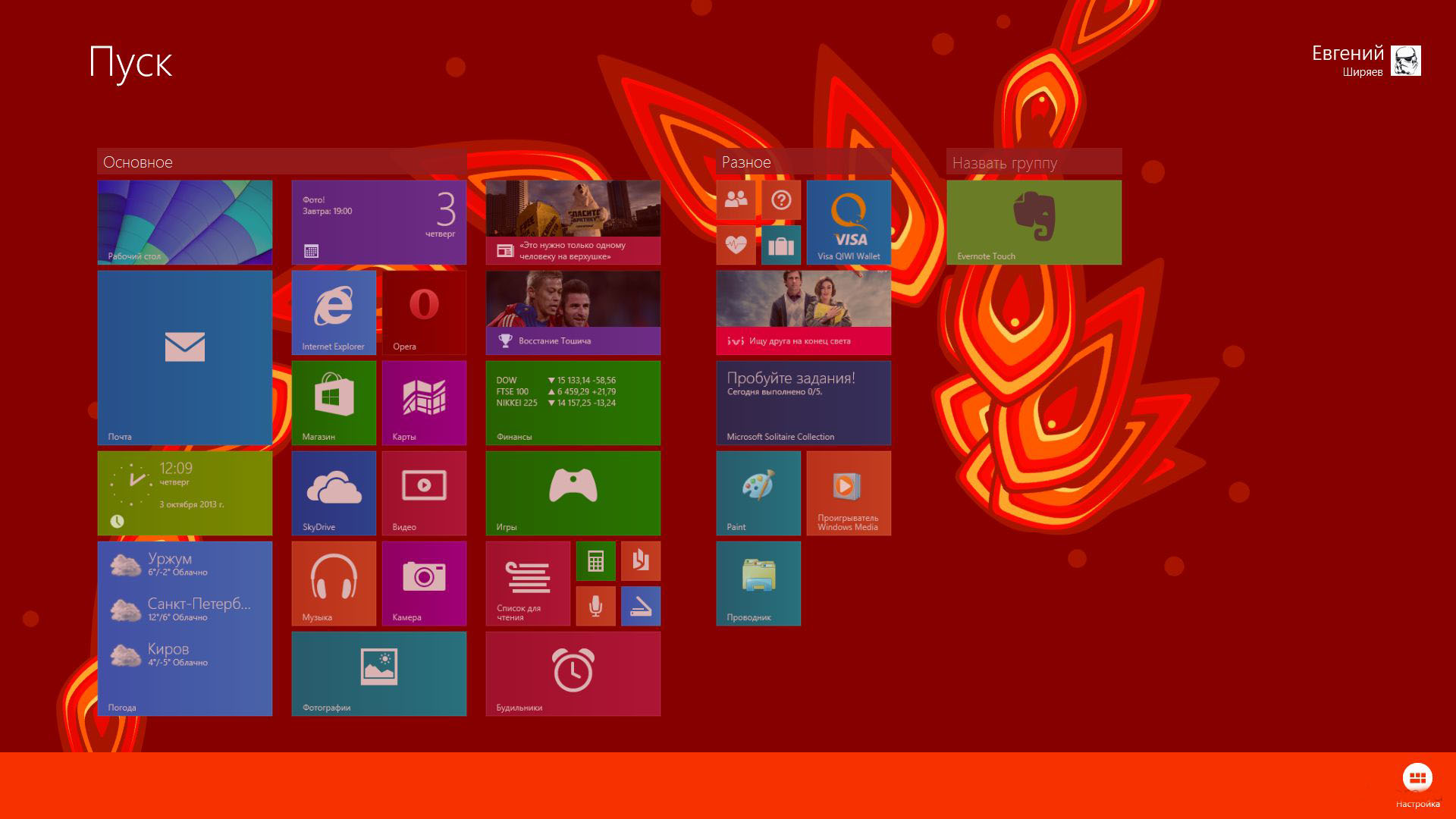Open the small calculator tile

[x=595, y=561]
